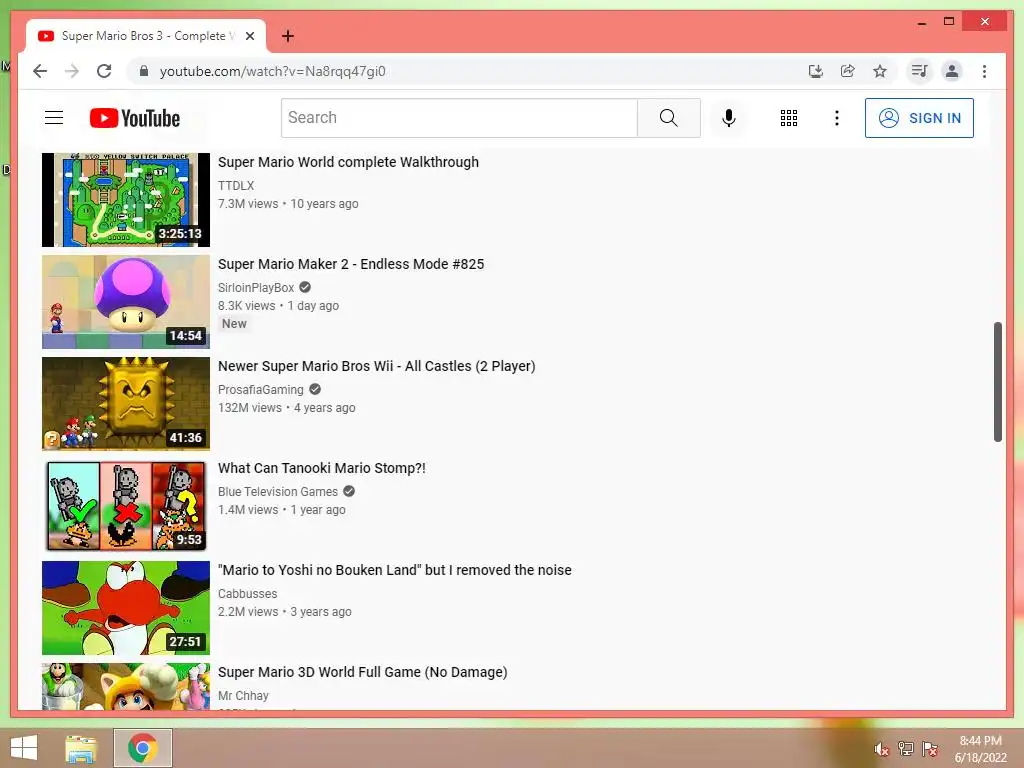The width and height of the screenshot is (1024, 768).
Task: Open the YouTube hamburger guide menu
Action: click(54, 118)
